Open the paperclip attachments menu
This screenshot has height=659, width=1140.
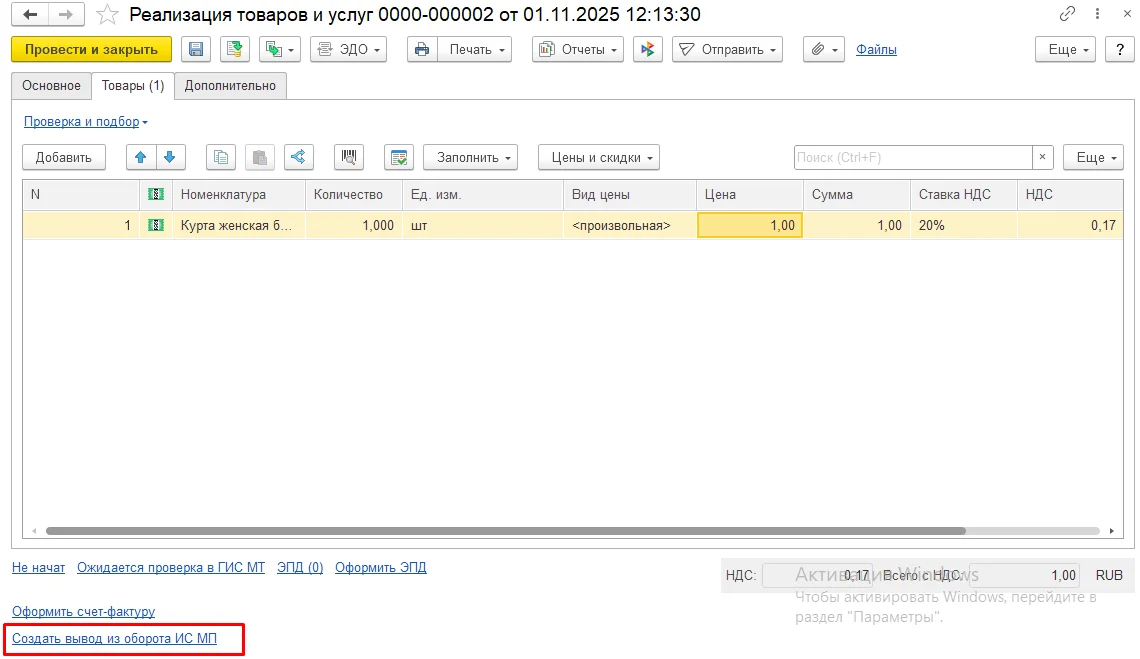[x=824, y=49]
